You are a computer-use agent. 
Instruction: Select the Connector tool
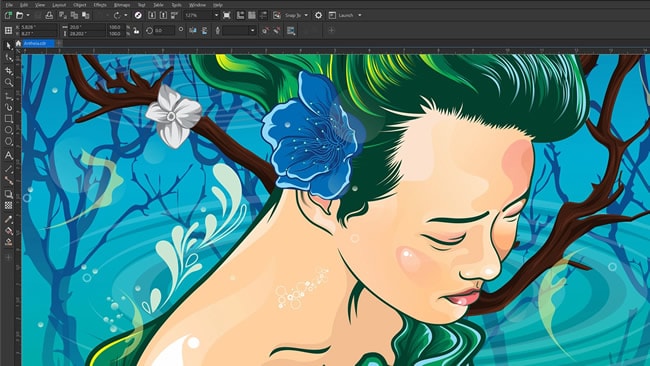(x=8, y=180)
